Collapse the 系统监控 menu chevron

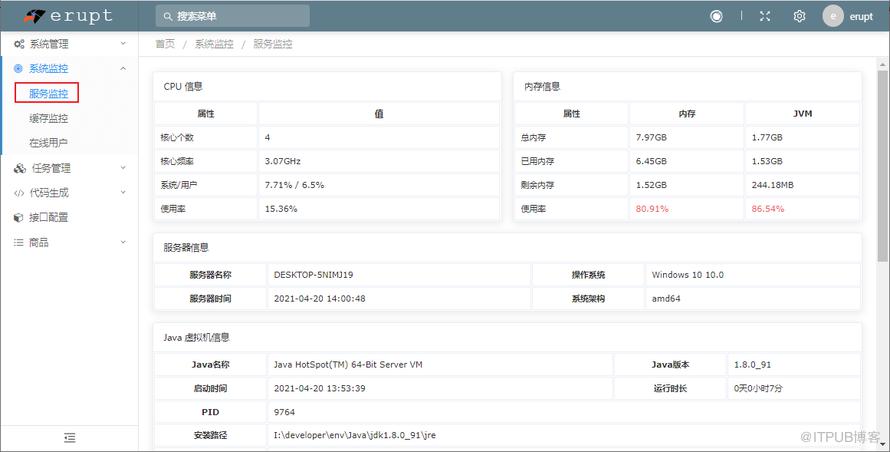[x=123, y=68]
